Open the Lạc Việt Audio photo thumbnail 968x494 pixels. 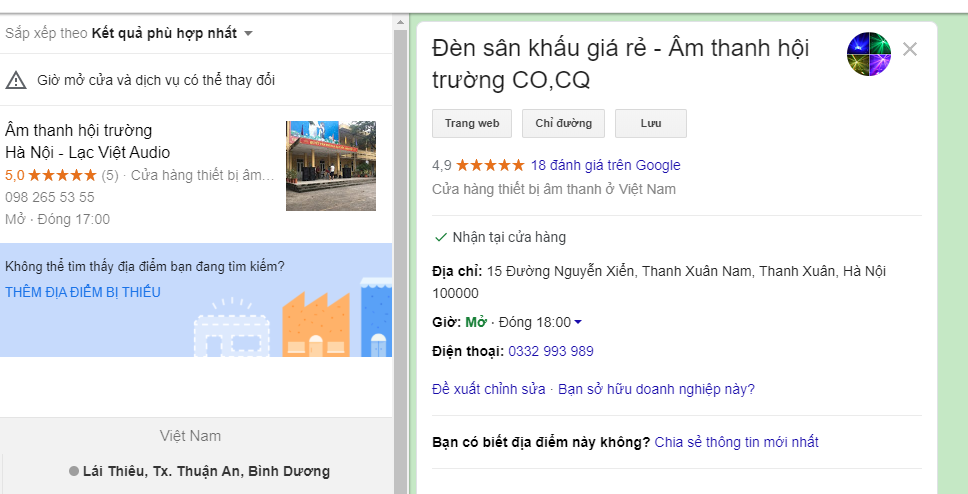click(331, 165)
